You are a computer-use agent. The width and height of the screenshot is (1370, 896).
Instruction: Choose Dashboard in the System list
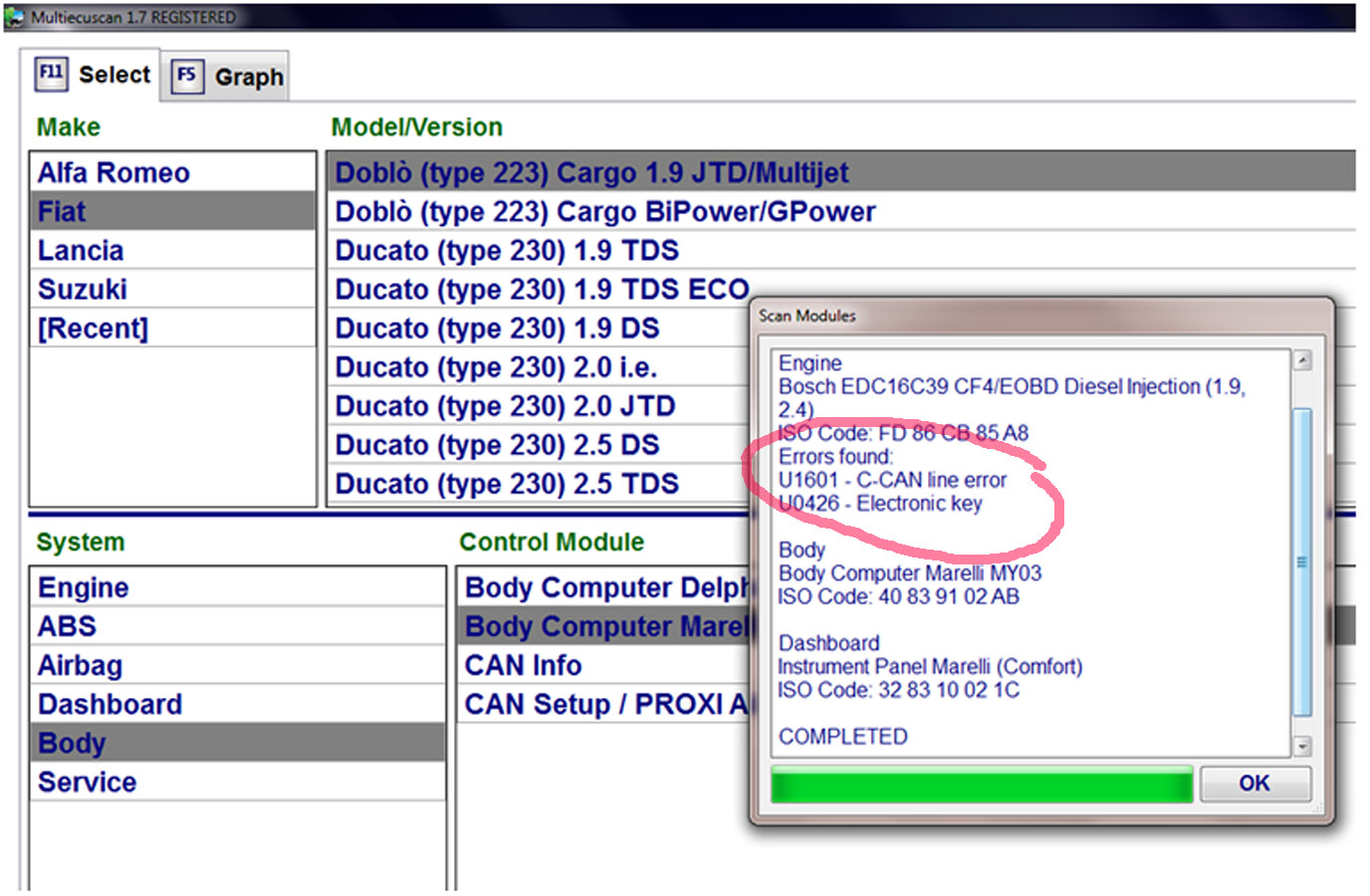238,704
